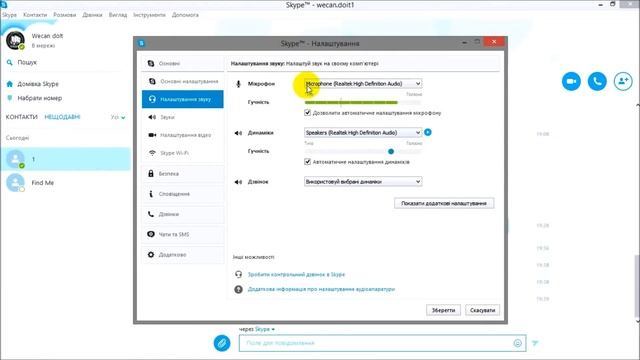Click the send message icon beside input
Viewport: 640px width, 360px height.
pos(535,343)
